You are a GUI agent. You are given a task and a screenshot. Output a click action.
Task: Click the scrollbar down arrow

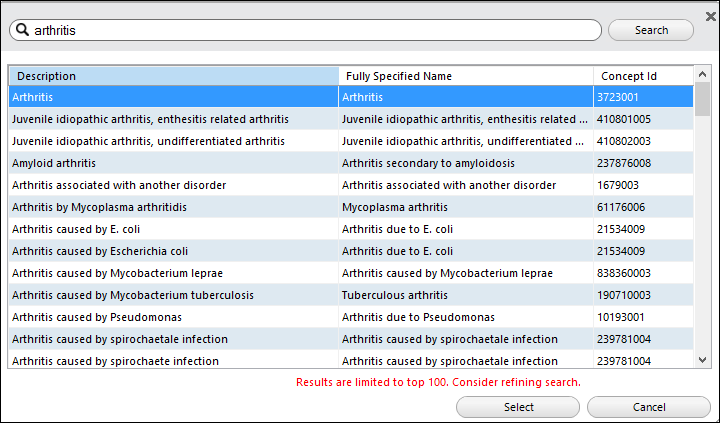702,360
